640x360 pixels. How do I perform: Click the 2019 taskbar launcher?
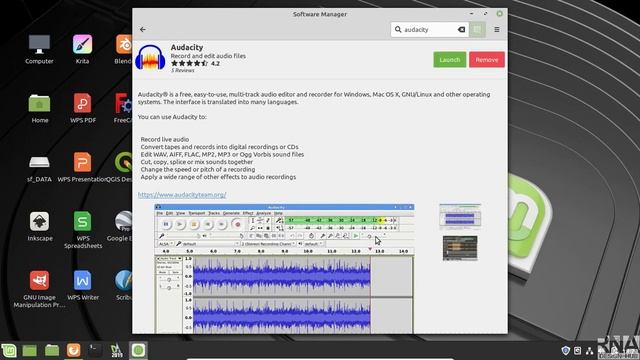(117, 351)
